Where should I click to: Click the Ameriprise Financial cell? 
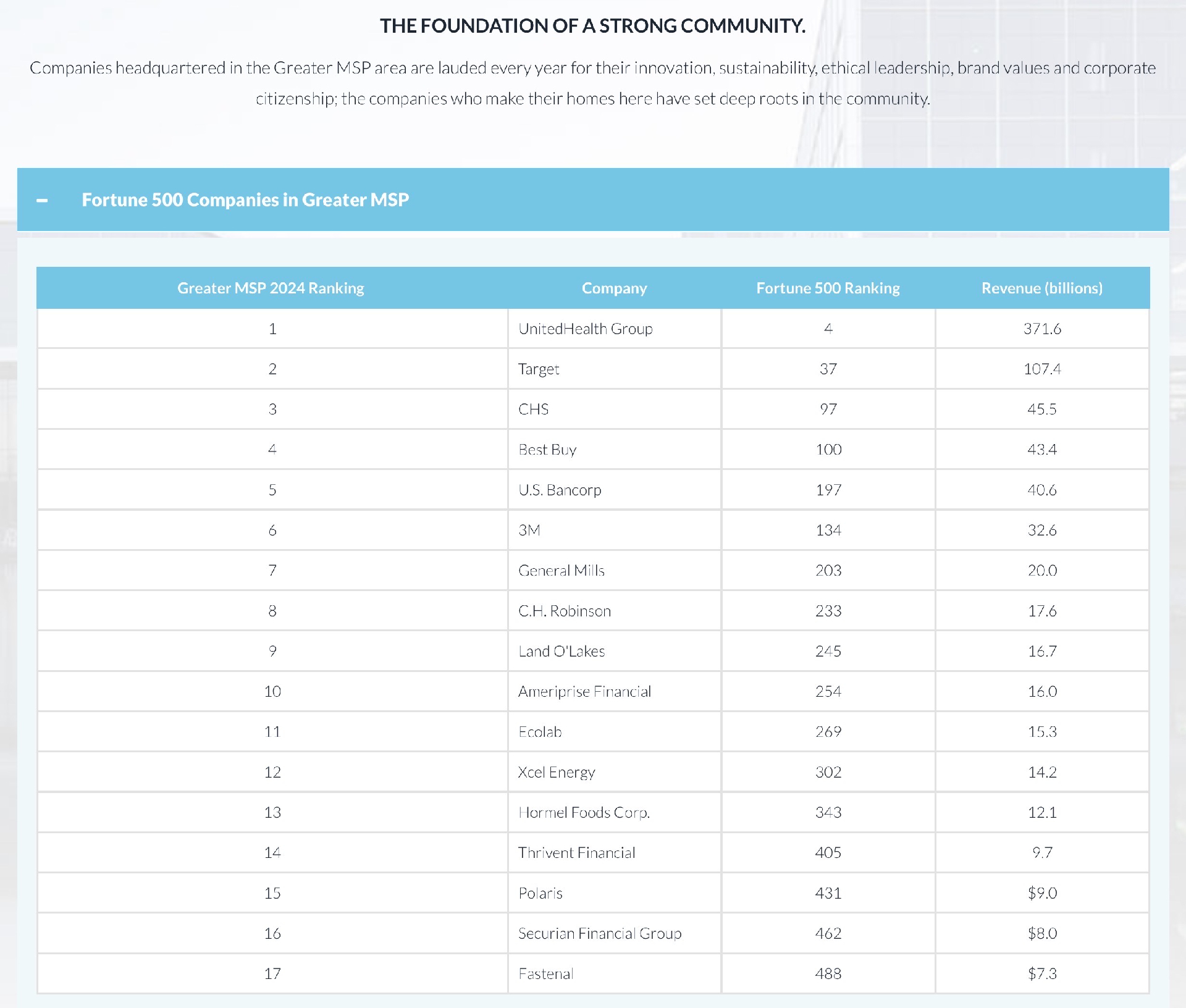click(584, 691)
